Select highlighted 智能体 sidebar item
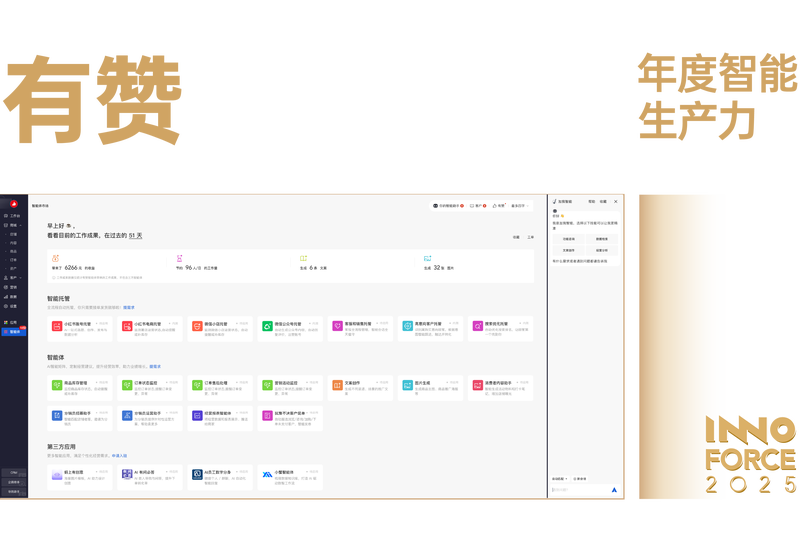 point(14,332)
